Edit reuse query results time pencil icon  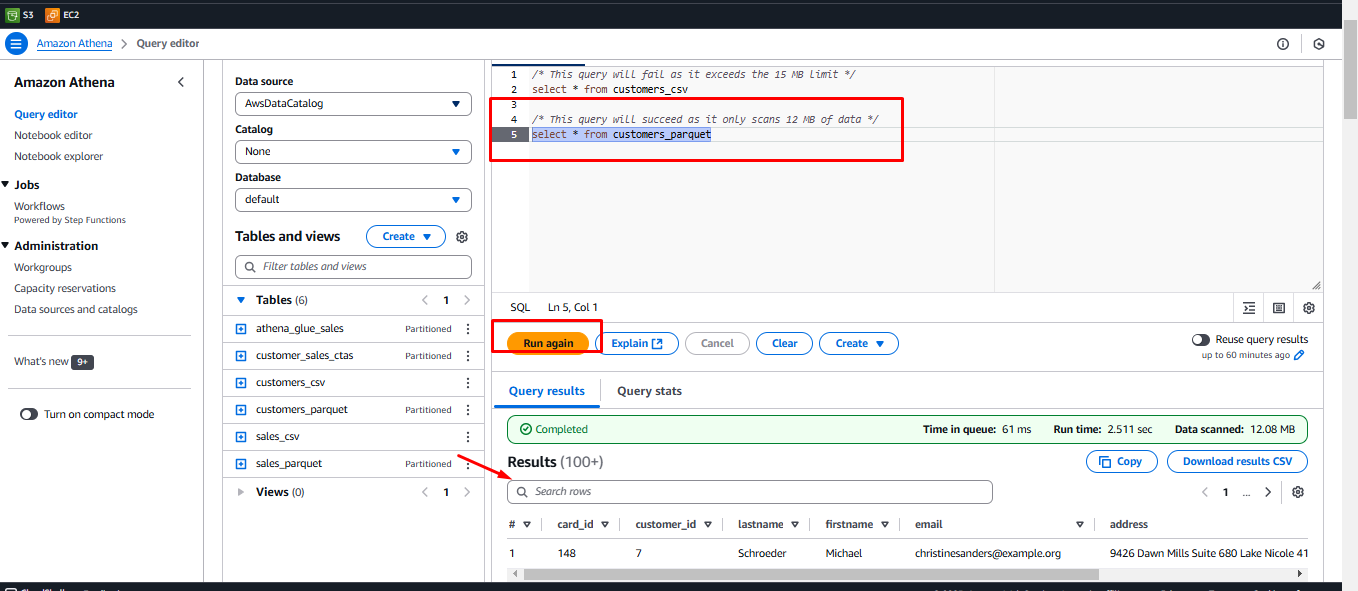[1299, 355]
